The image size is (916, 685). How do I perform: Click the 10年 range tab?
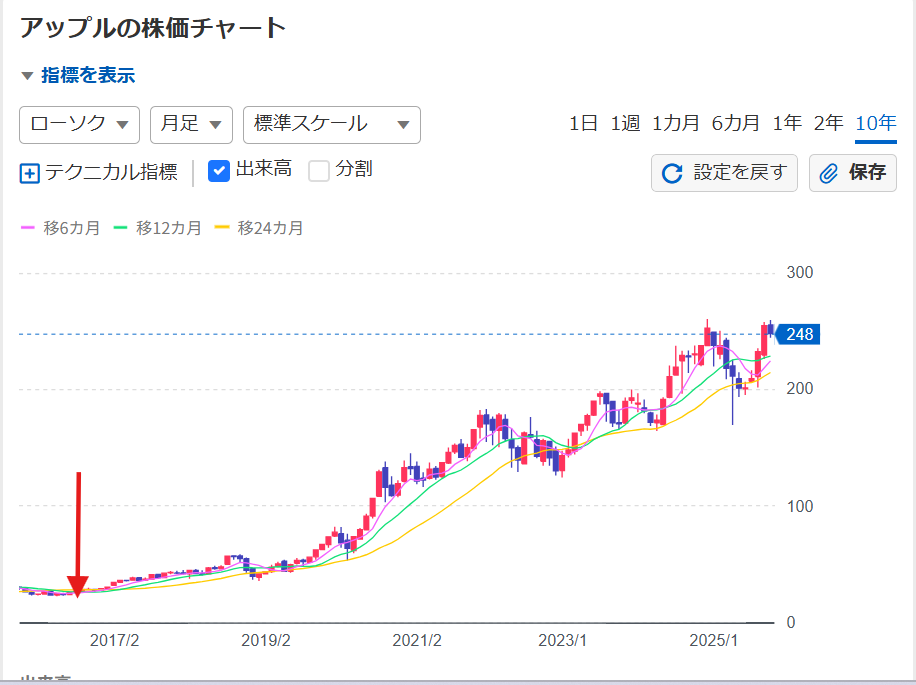(x=875, y=123)
